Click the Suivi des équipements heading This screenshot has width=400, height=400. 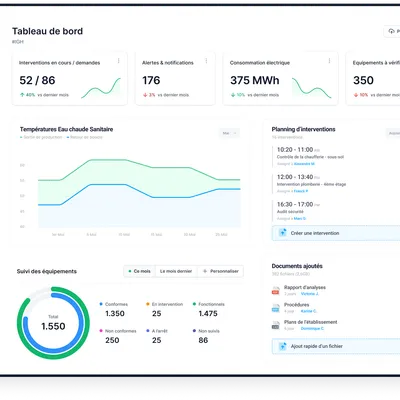pyautogui.click(x=47, y=271)
